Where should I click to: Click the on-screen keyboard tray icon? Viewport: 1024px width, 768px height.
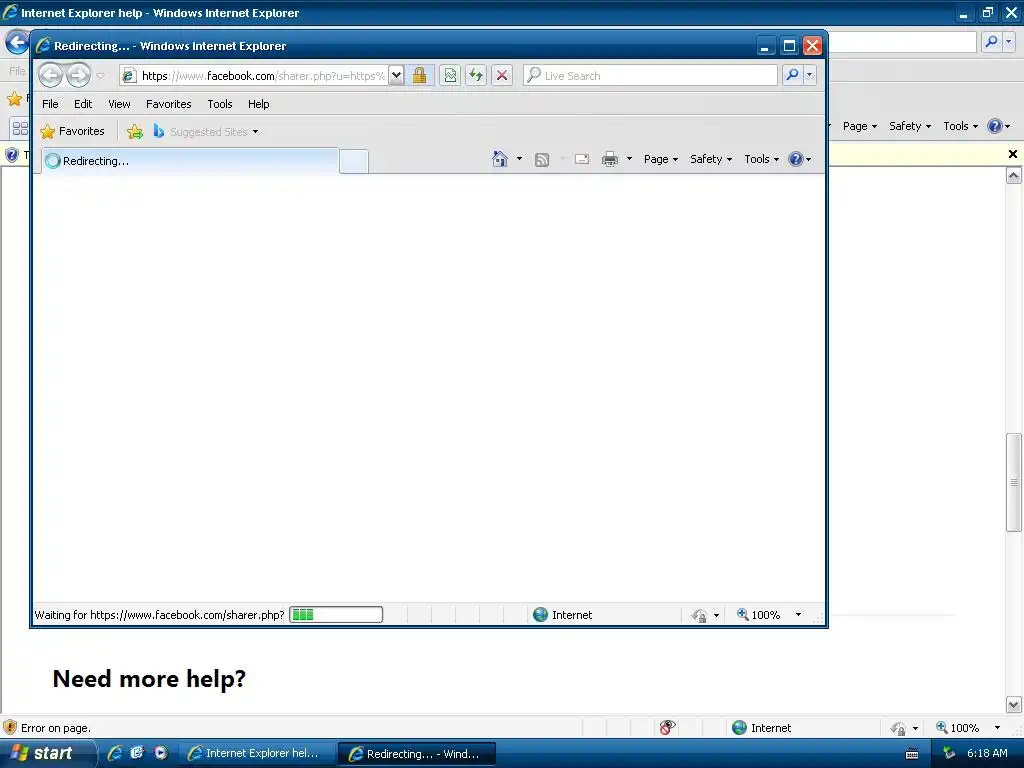[x=912, y=754]
